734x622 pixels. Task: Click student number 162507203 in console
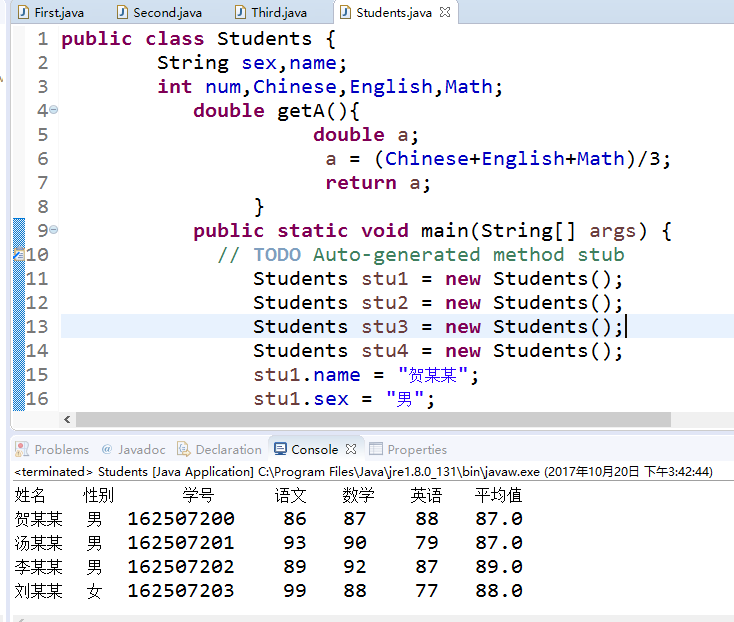click(x=181, y=591)
